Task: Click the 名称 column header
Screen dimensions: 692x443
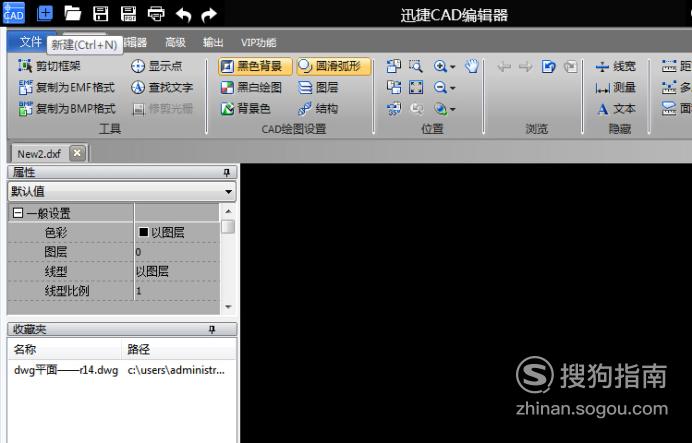Action: 64,349
